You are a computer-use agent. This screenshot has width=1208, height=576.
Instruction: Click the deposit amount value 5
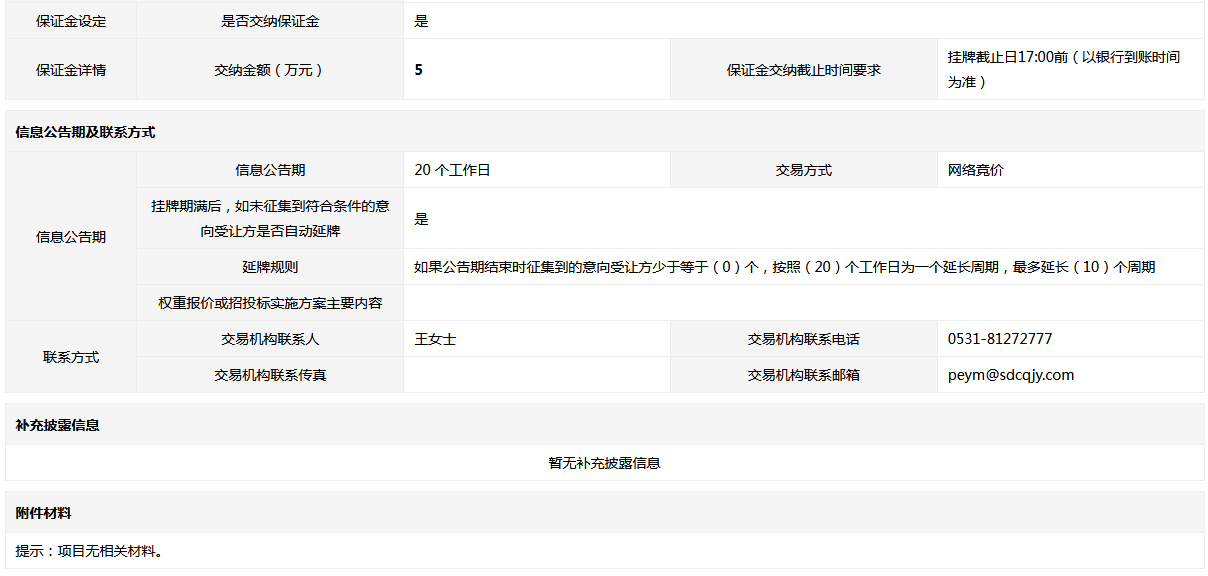tap(419, 70)
